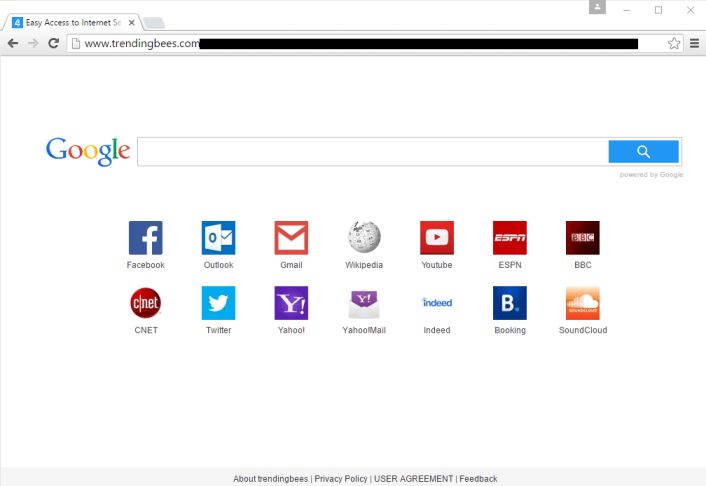Click the powered by Google text
The width and height of the screenshot is (706, 486).
651,174
